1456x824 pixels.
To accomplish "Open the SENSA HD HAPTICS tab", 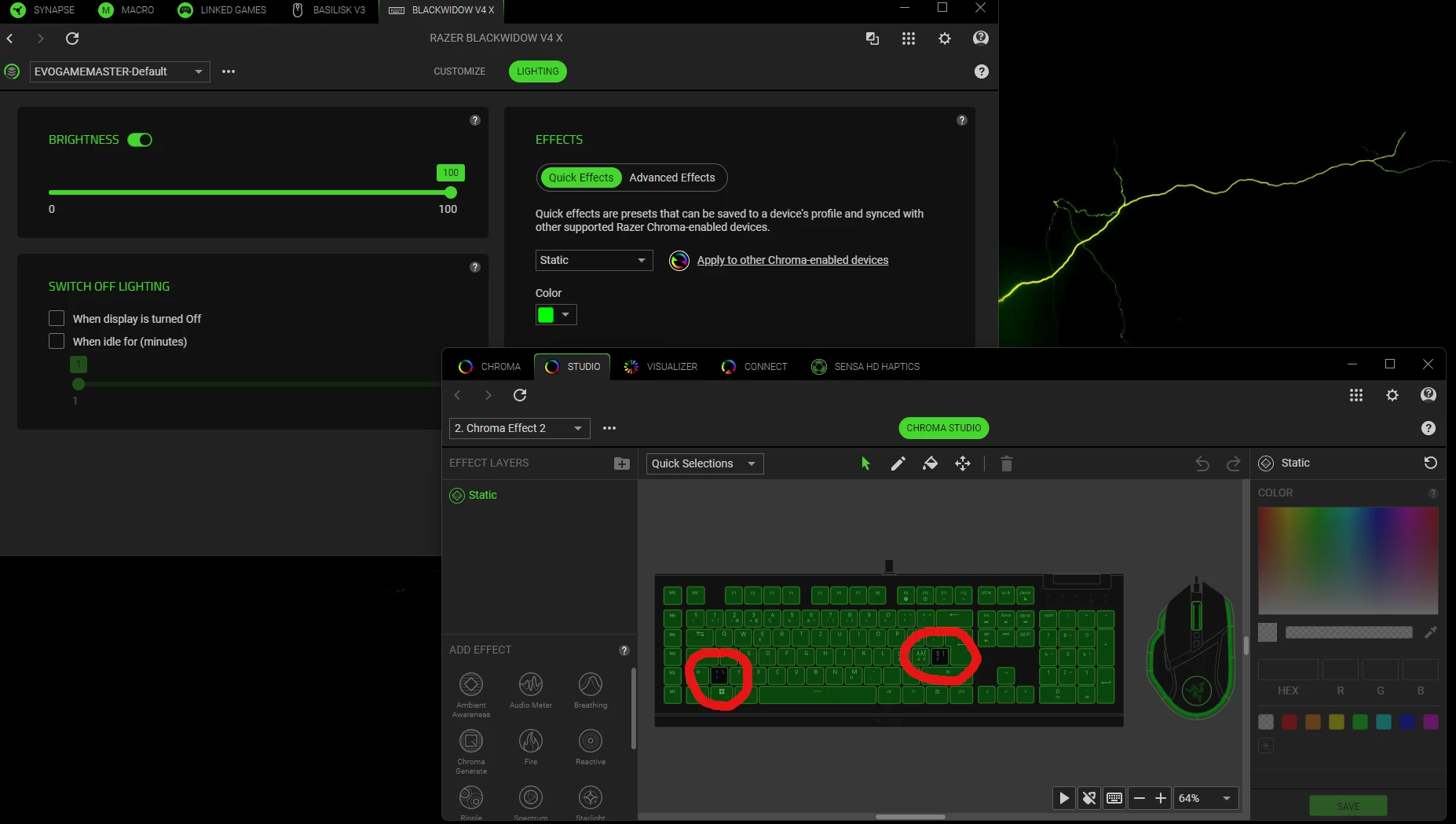I will pyautogui.click(x=865, y=367).
